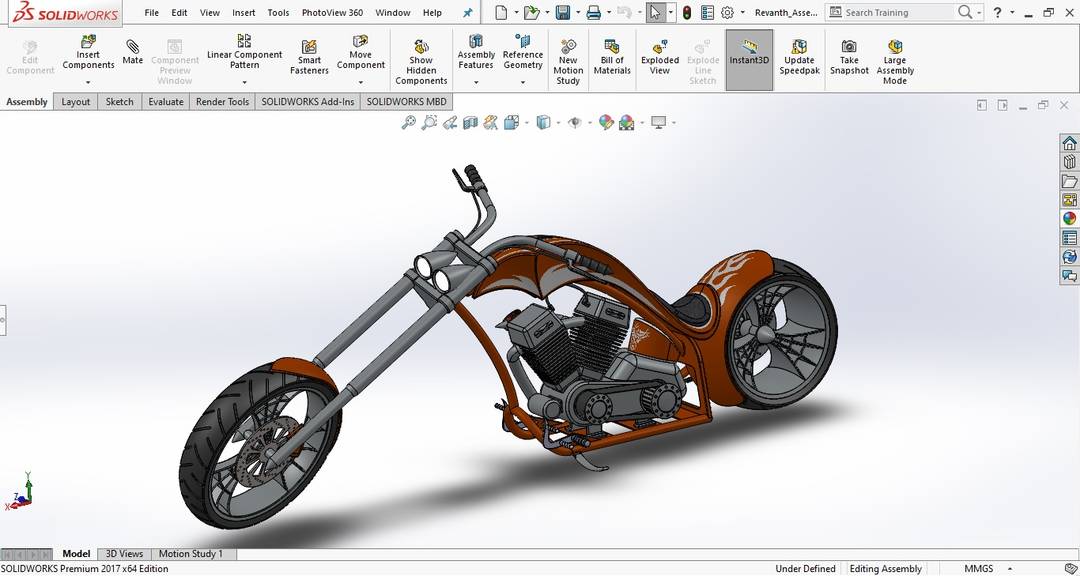Open File Properties list icon
This screenshot has width=1080, height=576.
[707, 12]
